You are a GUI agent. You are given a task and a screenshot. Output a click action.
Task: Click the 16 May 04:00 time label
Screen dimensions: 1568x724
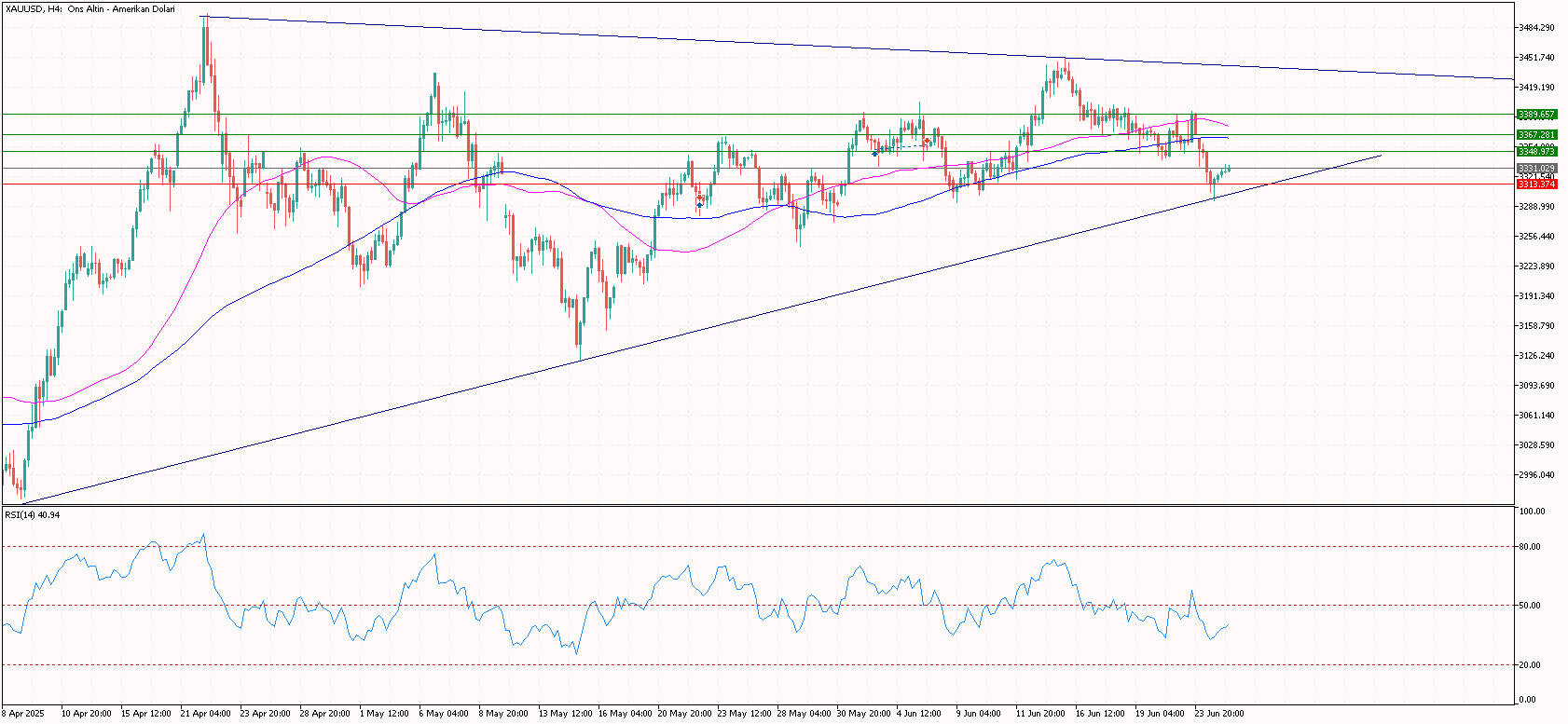click(625, 714)
